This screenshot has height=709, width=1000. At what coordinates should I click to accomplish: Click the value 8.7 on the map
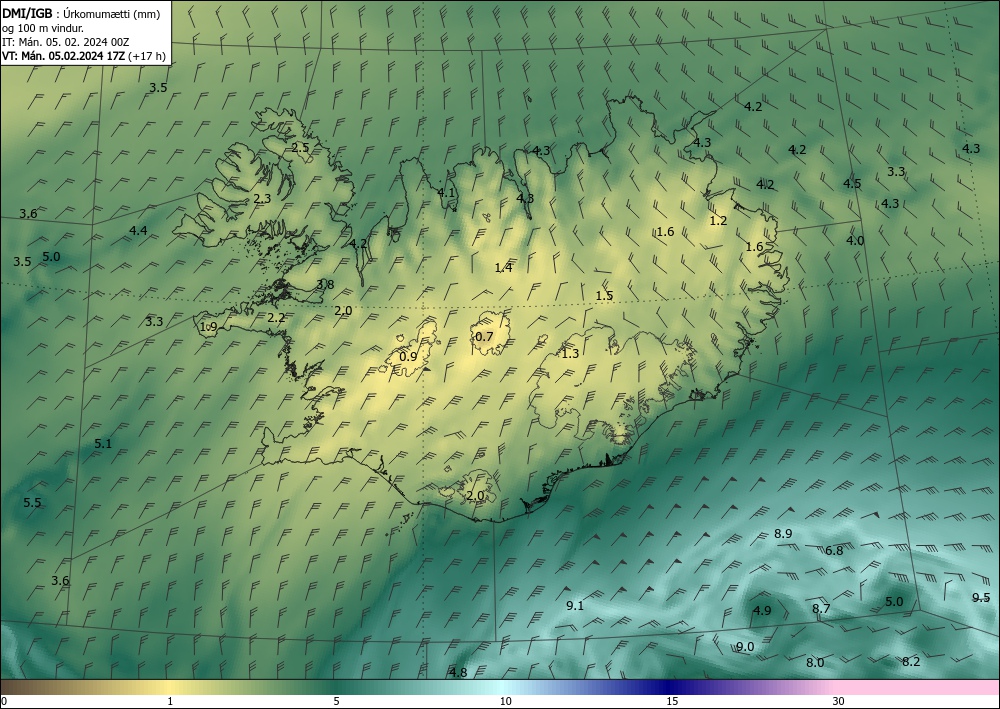point(821,608)
